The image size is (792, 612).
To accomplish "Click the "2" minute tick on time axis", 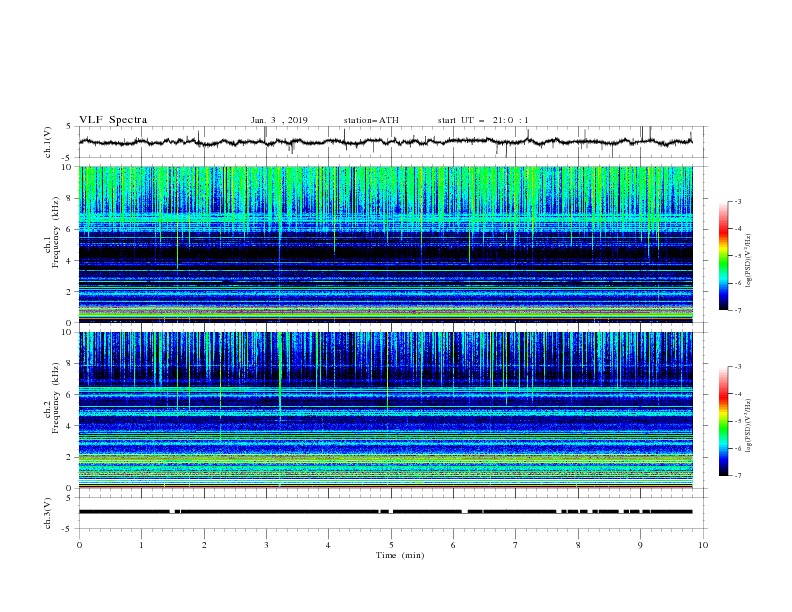I will point(204,545).
